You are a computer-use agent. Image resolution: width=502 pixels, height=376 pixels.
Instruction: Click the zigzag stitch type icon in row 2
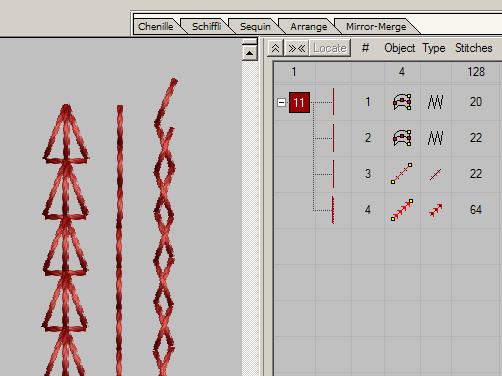(x=435, y=138)
